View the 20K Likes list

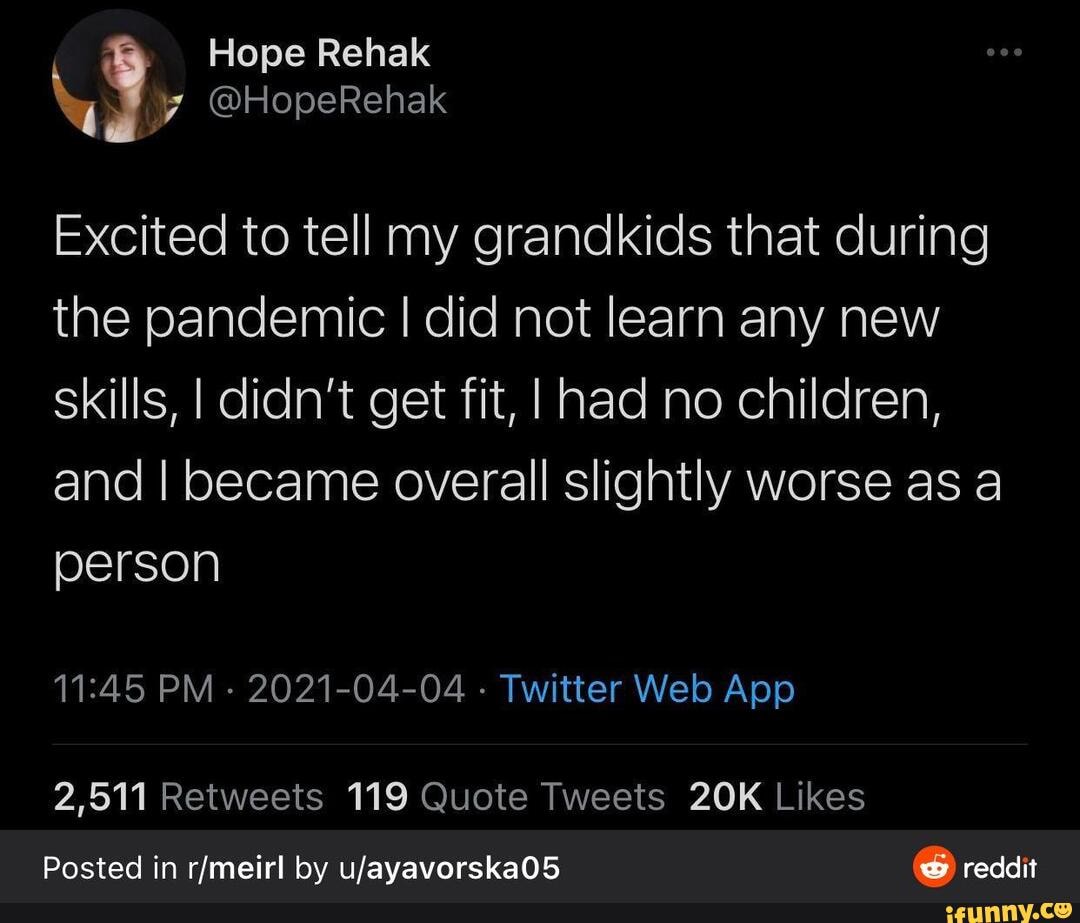tap(777, 797)
